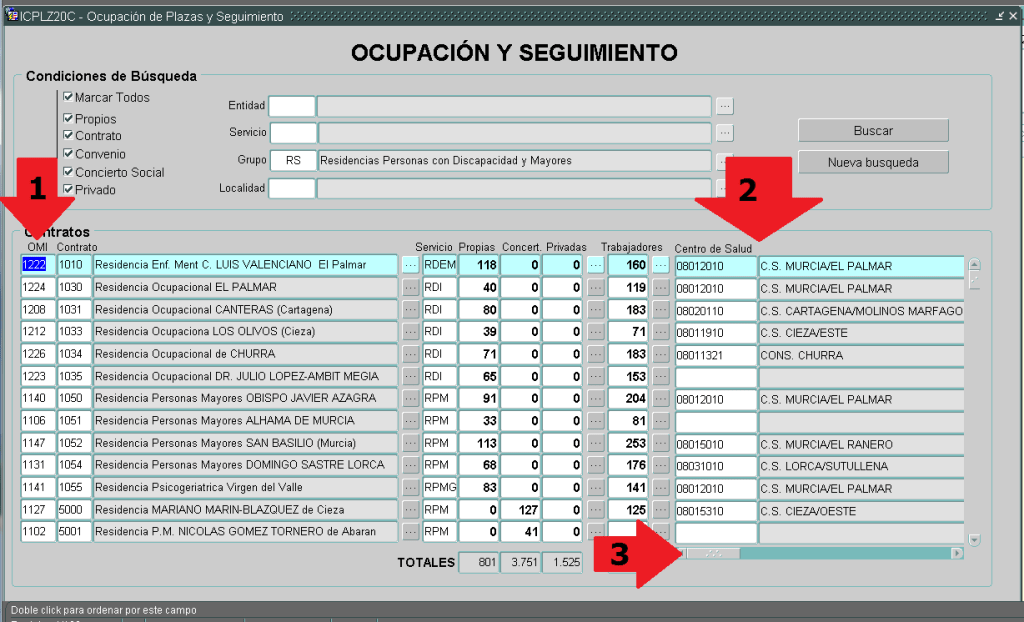Disable the Concierto Social checkbox

point(68,172)
